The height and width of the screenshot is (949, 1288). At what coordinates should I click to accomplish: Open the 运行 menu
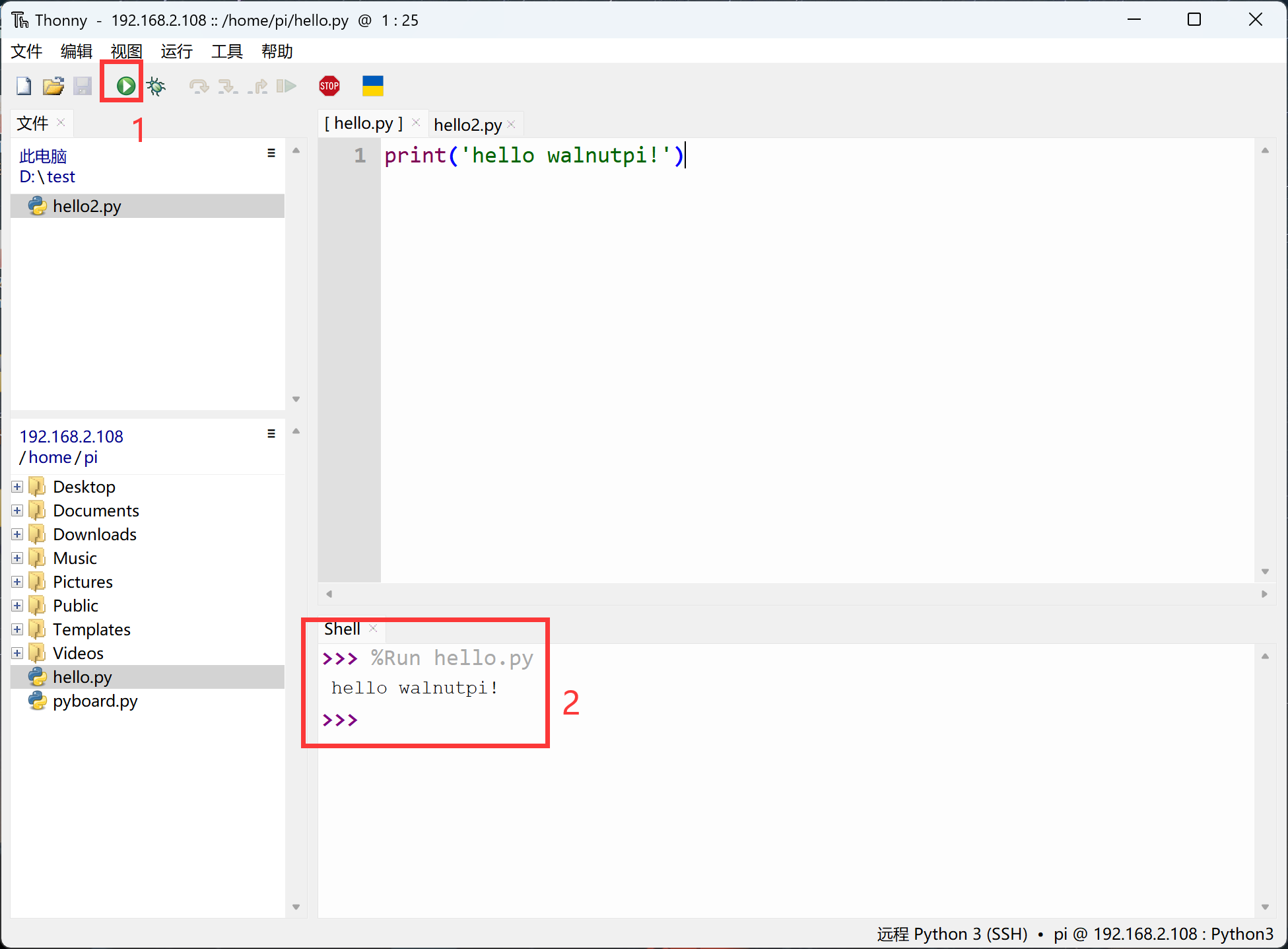[175, 51]
